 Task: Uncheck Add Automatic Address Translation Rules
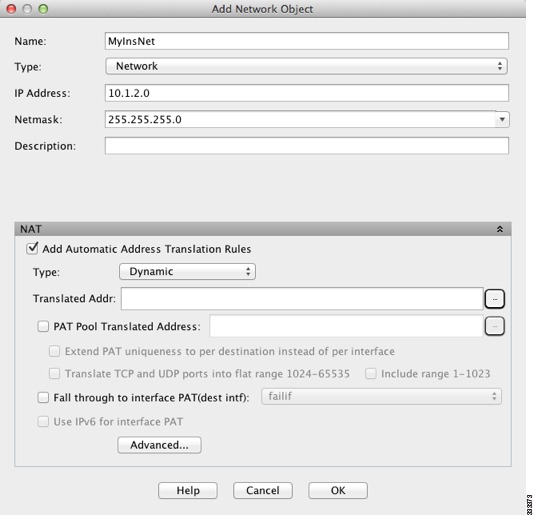point(32,248)
